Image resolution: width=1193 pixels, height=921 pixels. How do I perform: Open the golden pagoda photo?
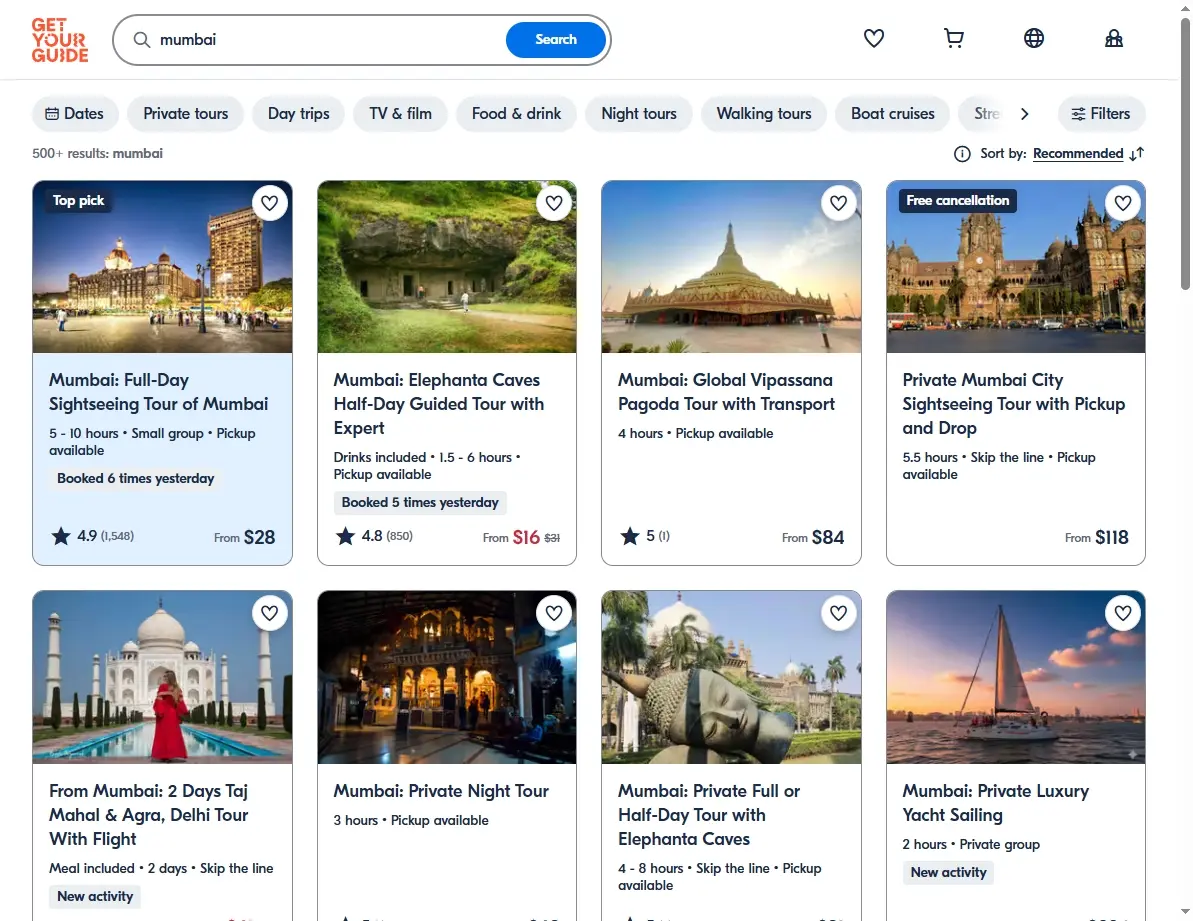(x=731, y=267)
